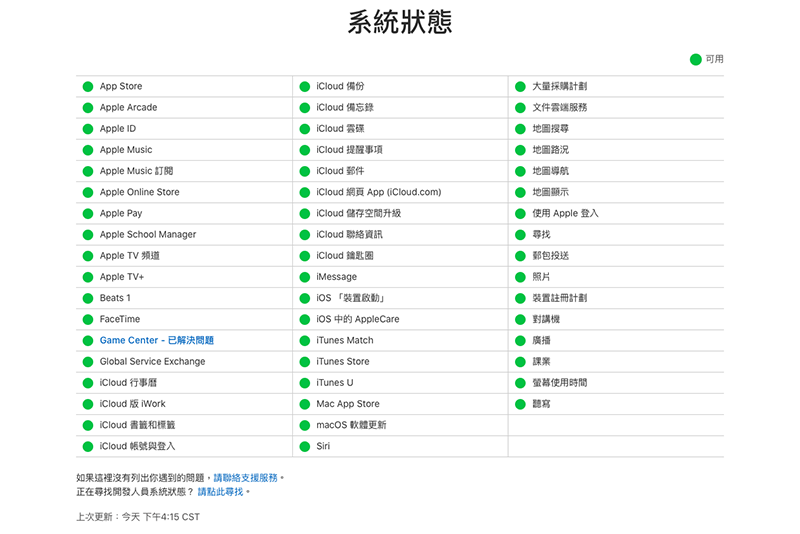800x534 pixels.
Task: Click the 地圖導航 service entry
Action: tap(550, 171)
